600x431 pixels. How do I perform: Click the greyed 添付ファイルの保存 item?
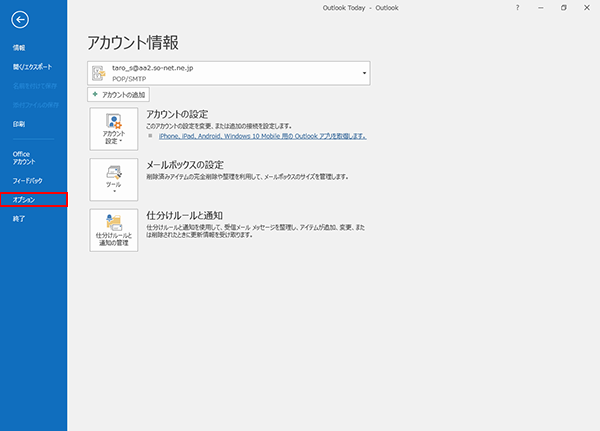click(32, 105)
